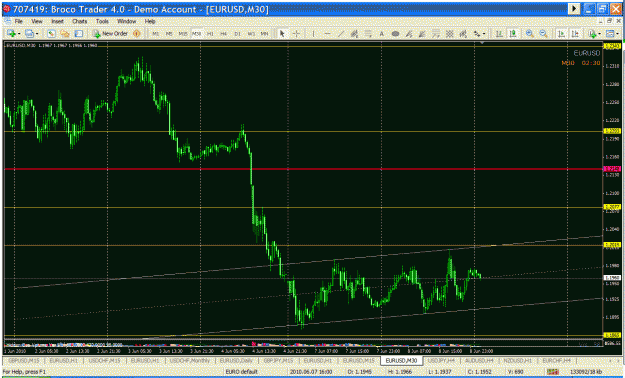Open the Charts menu
Image resolution: width=625 pixels, height=378 pixels.
point(79,21)
